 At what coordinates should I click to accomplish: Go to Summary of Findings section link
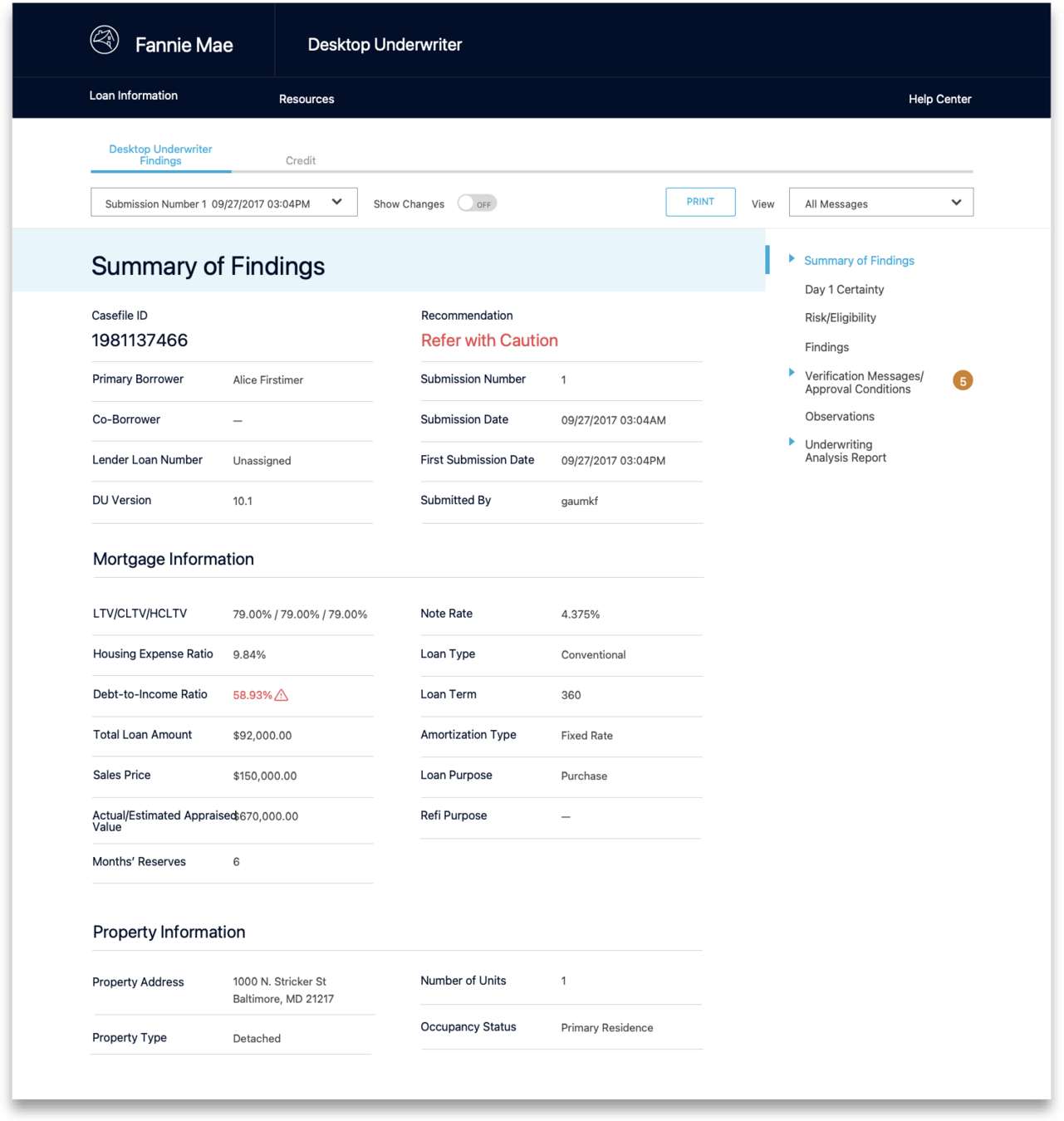[859, 261]
